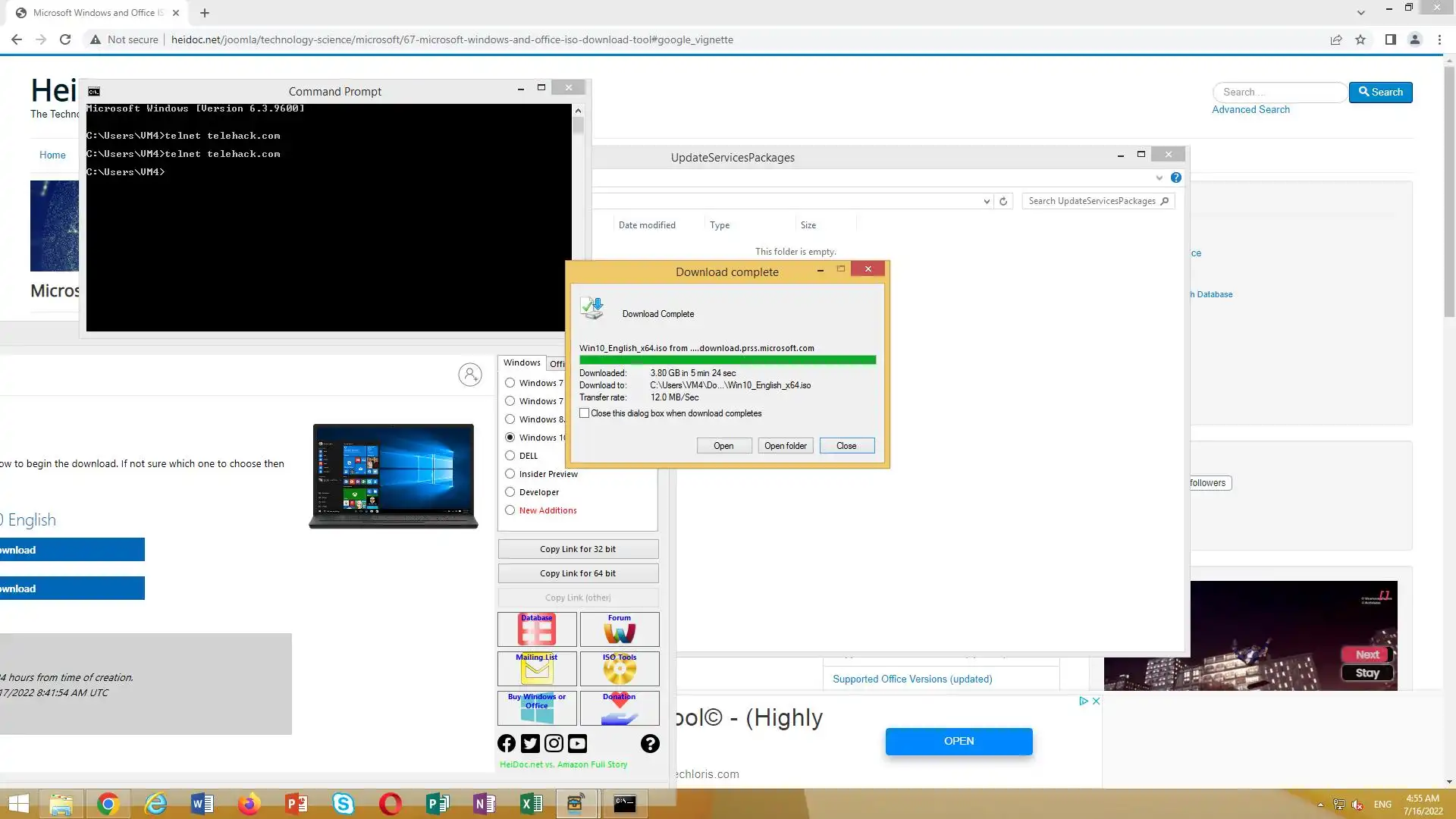The height and width of the screenshot is (819, 1456).
Task: Select the Insider Preview radio option
Action: [x=510, y=474]
